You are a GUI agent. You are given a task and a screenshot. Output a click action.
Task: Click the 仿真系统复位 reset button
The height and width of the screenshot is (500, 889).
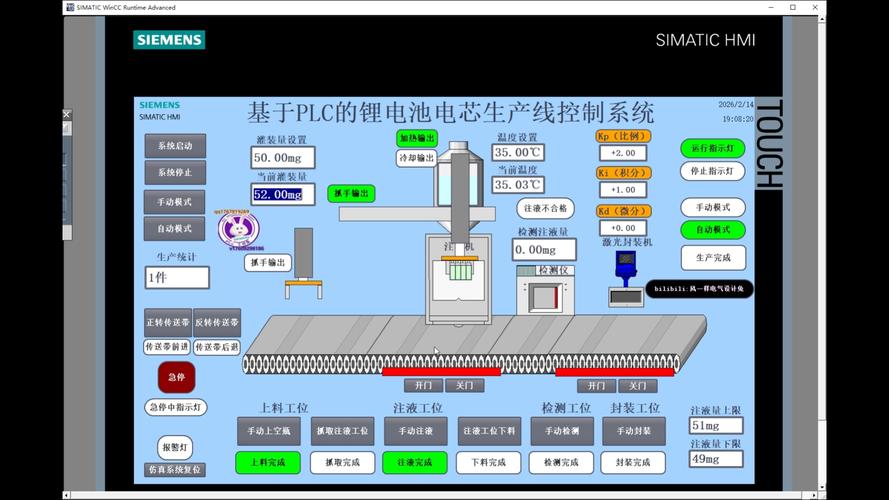[175, 470]
